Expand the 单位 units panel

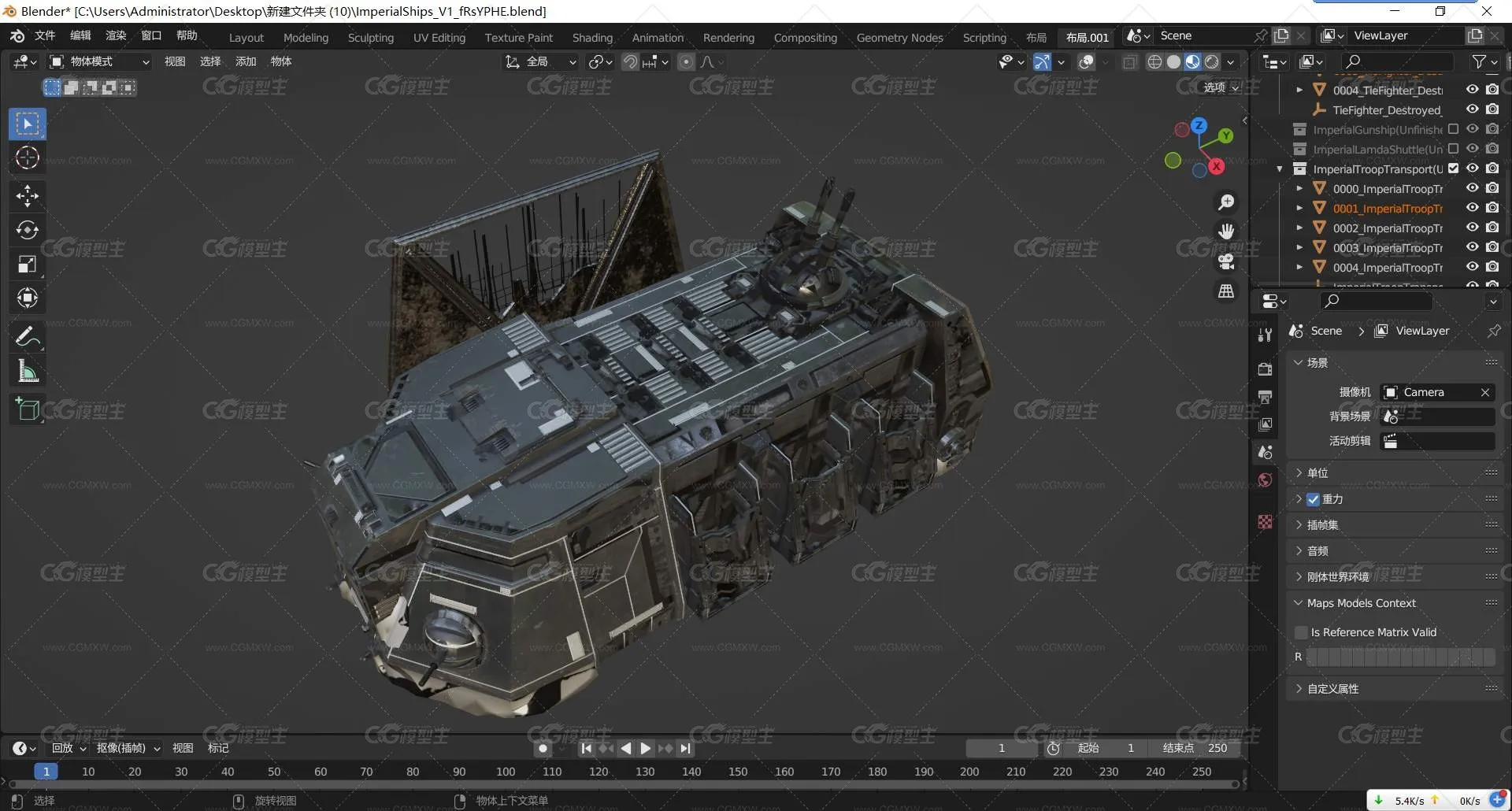[x=1396, y=473]
